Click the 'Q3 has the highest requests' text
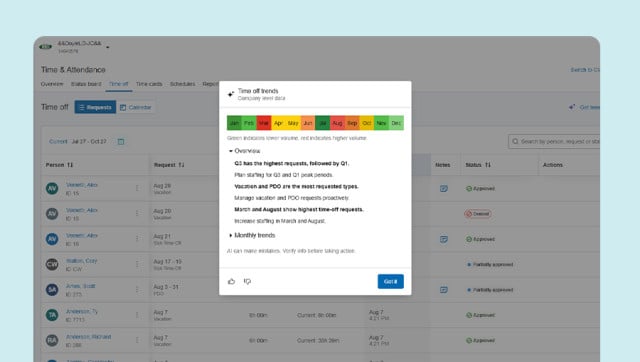The width and height of the screenshot is (640, 362). 291,163
